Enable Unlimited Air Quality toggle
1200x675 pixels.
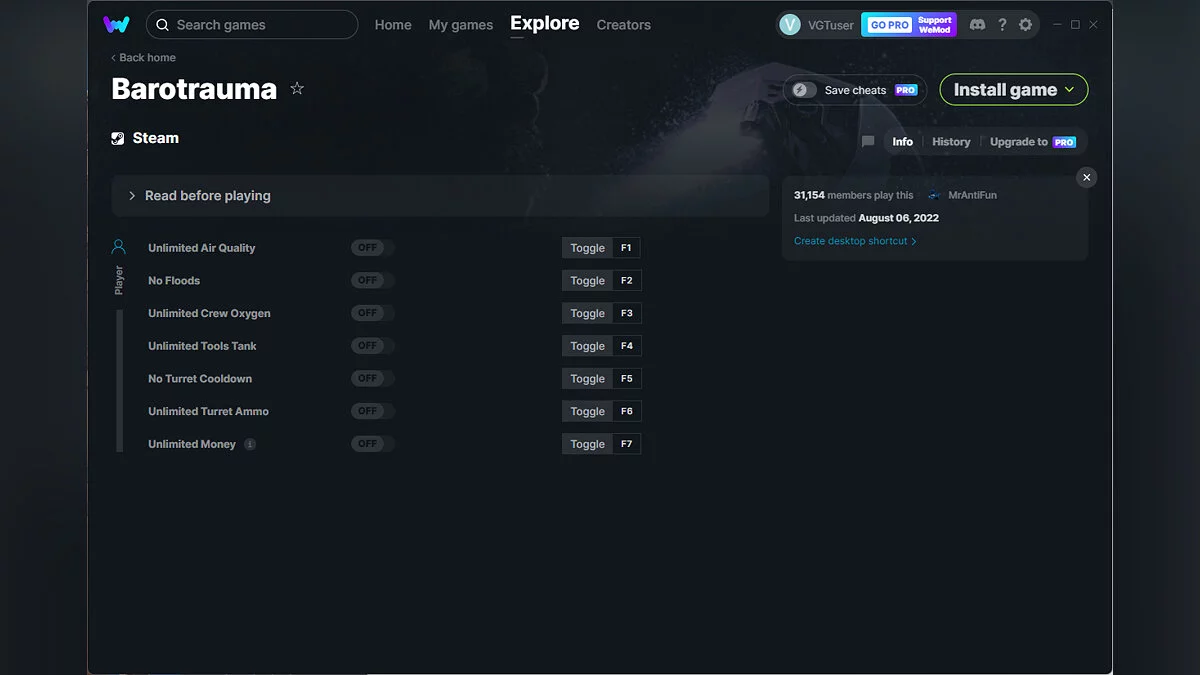pyautogui.click(x=372, y=248)
